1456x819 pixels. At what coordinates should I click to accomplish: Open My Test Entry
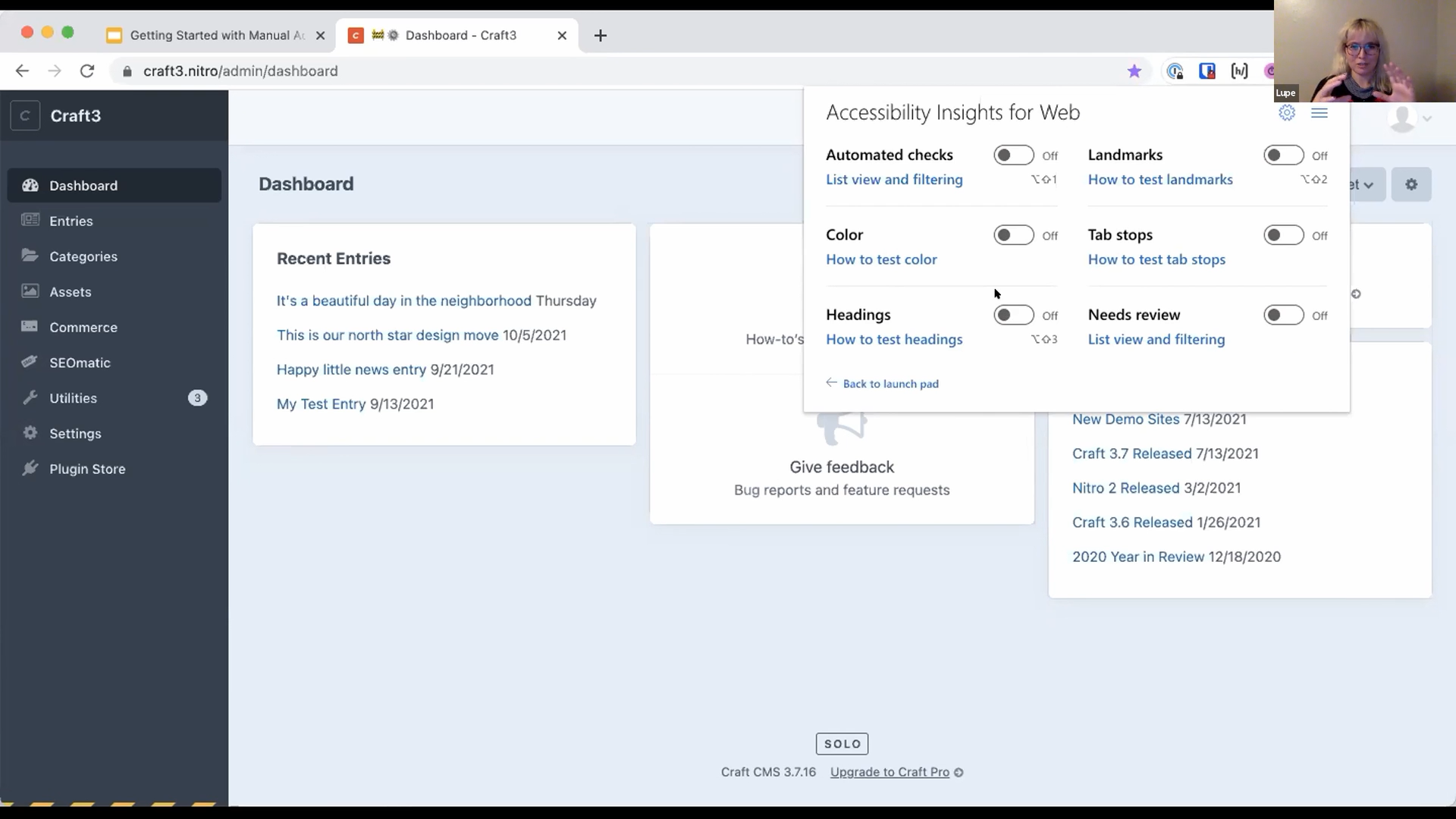pos(321,404)
